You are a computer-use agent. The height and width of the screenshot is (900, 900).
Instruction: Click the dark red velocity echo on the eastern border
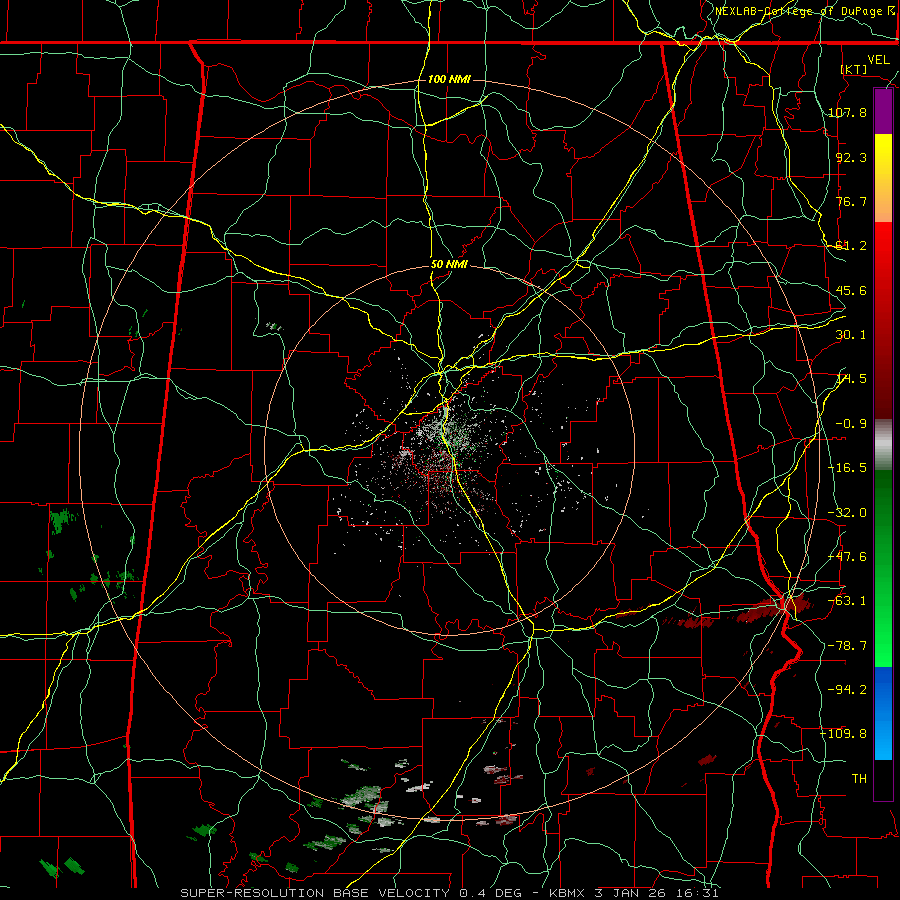coord(772,610)
